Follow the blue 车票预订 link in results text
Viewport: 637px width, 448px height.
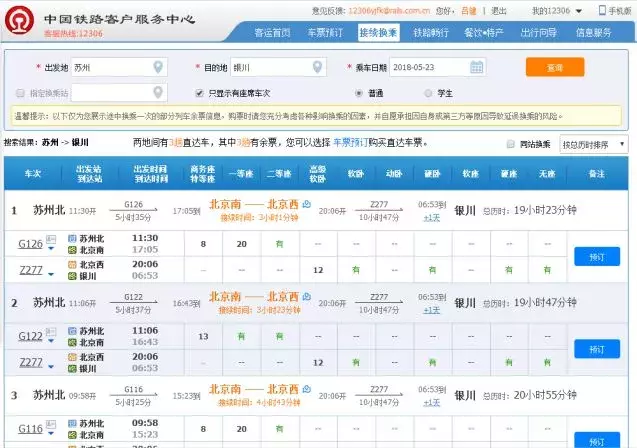pos(350,143)
